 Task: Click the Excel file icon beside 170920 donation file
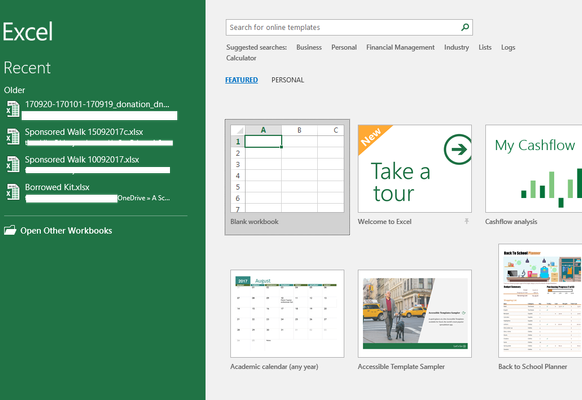[x=13, y=109]
